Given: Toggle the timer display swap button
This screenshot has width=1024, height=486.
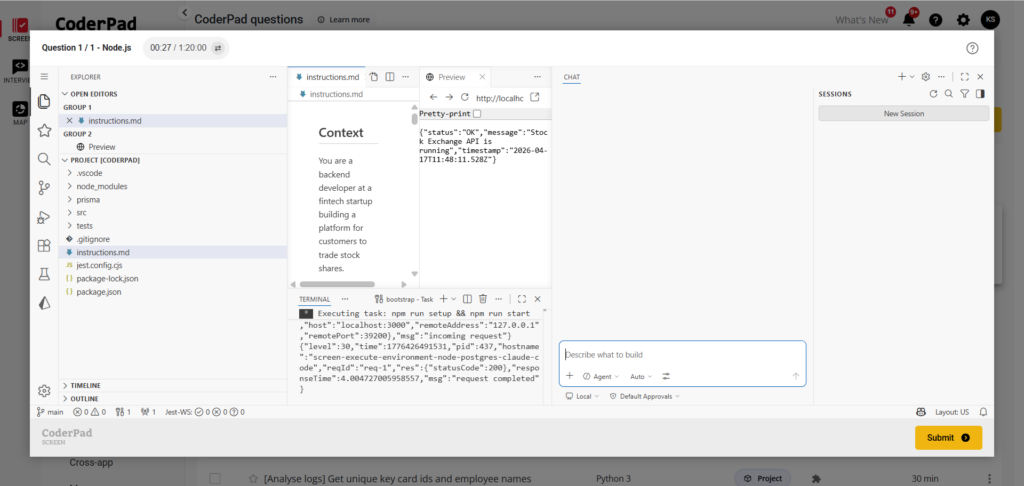Looking at the screenshot, I should pyautogui.click(x=218, y=48).
